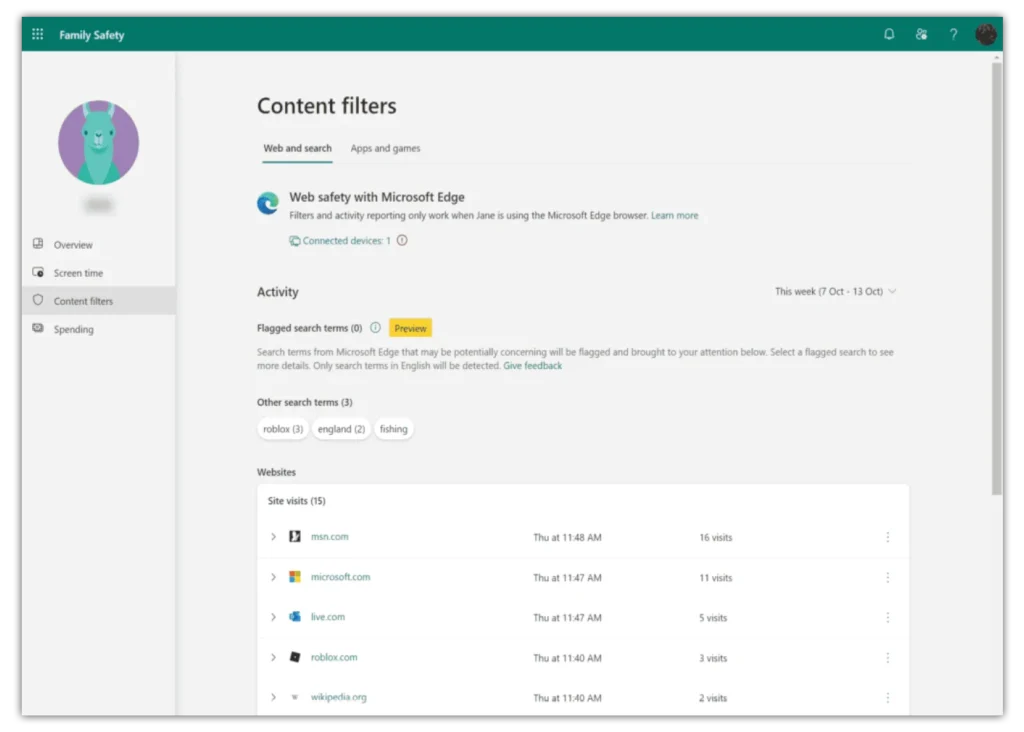Click the 16 visits count
The image size is (1024, 732).
pyautogui.click(x=716, y=537)
